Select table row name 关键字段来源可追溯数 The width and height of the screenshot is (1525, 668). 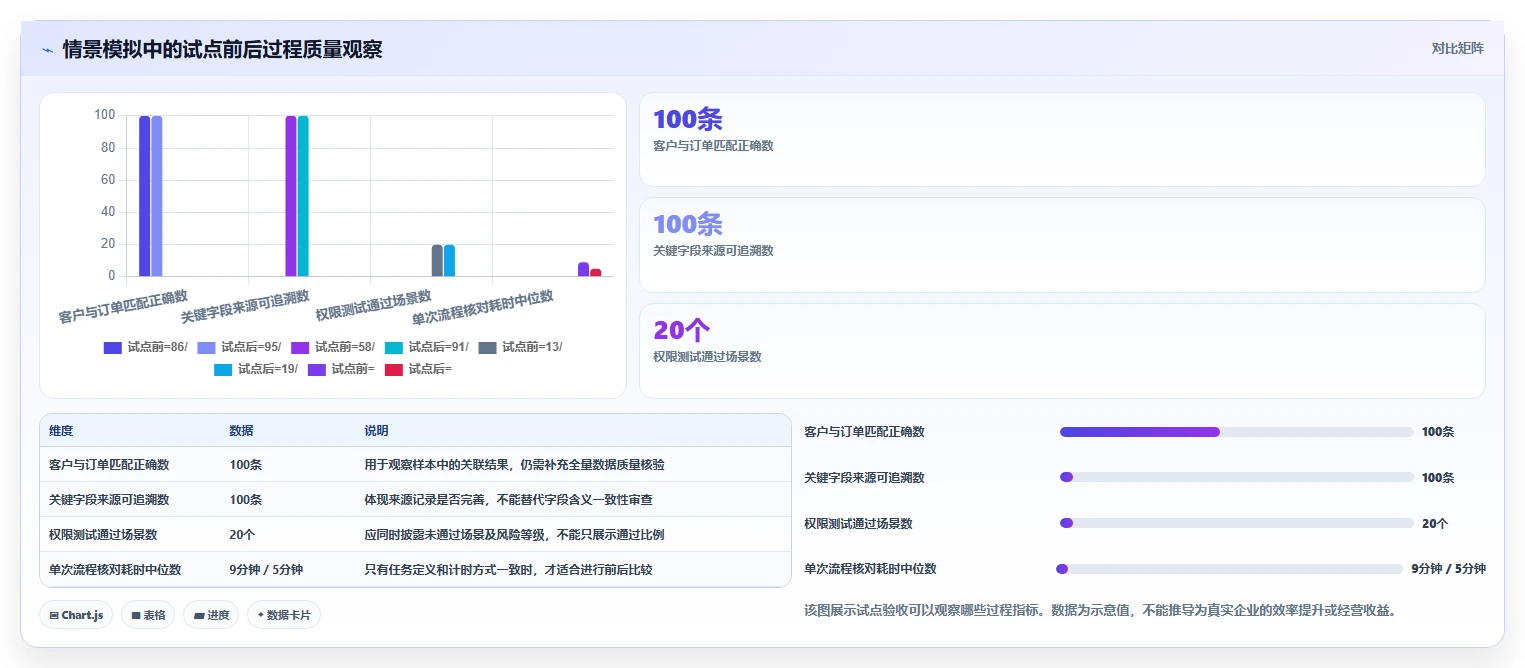click(109, 499)
